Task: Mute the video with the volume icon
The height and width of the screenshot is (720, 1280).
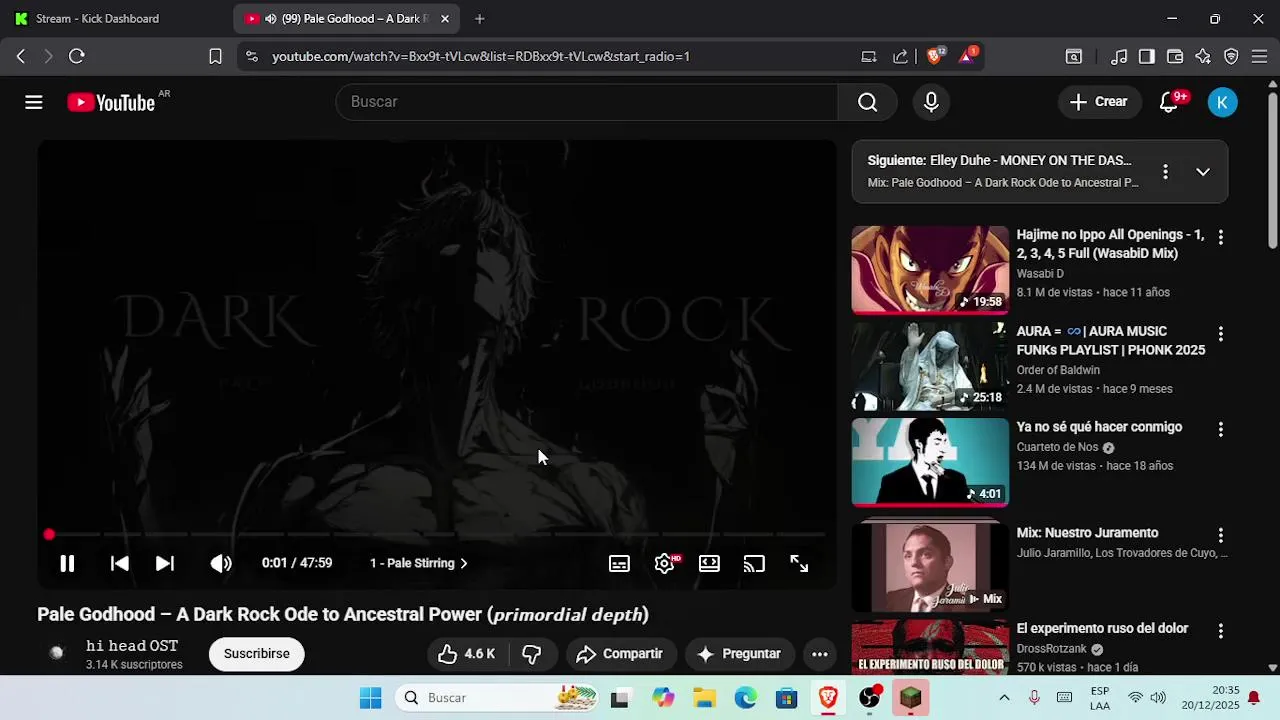Action: click(221, 563)
